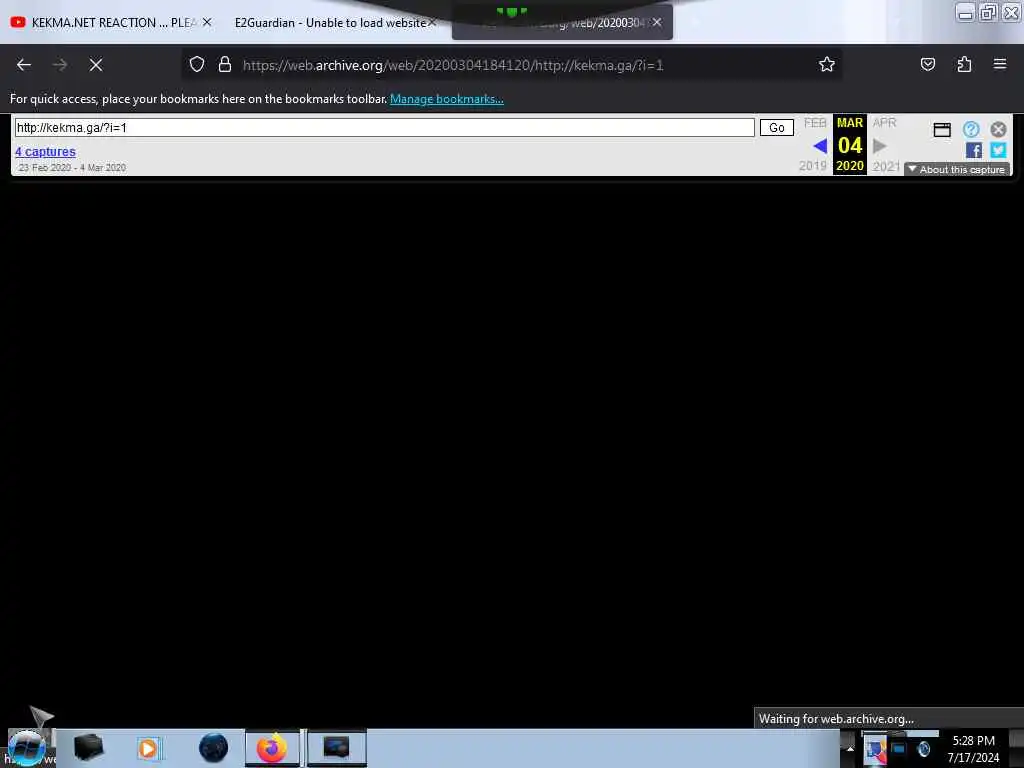Open the Firefox hamburger menu

(1000, 64)
